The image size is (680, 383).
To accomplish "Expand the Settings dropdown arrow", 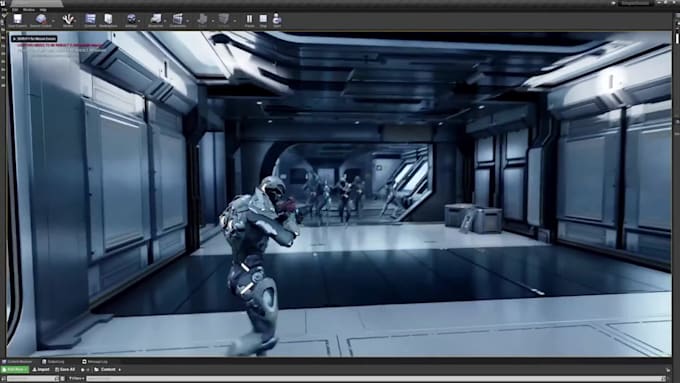I will [139, 20].
